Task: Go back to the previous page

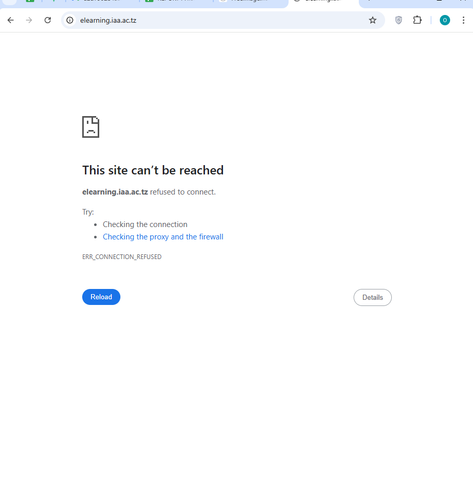Action: pyautogui.click(x=11, y=20)
